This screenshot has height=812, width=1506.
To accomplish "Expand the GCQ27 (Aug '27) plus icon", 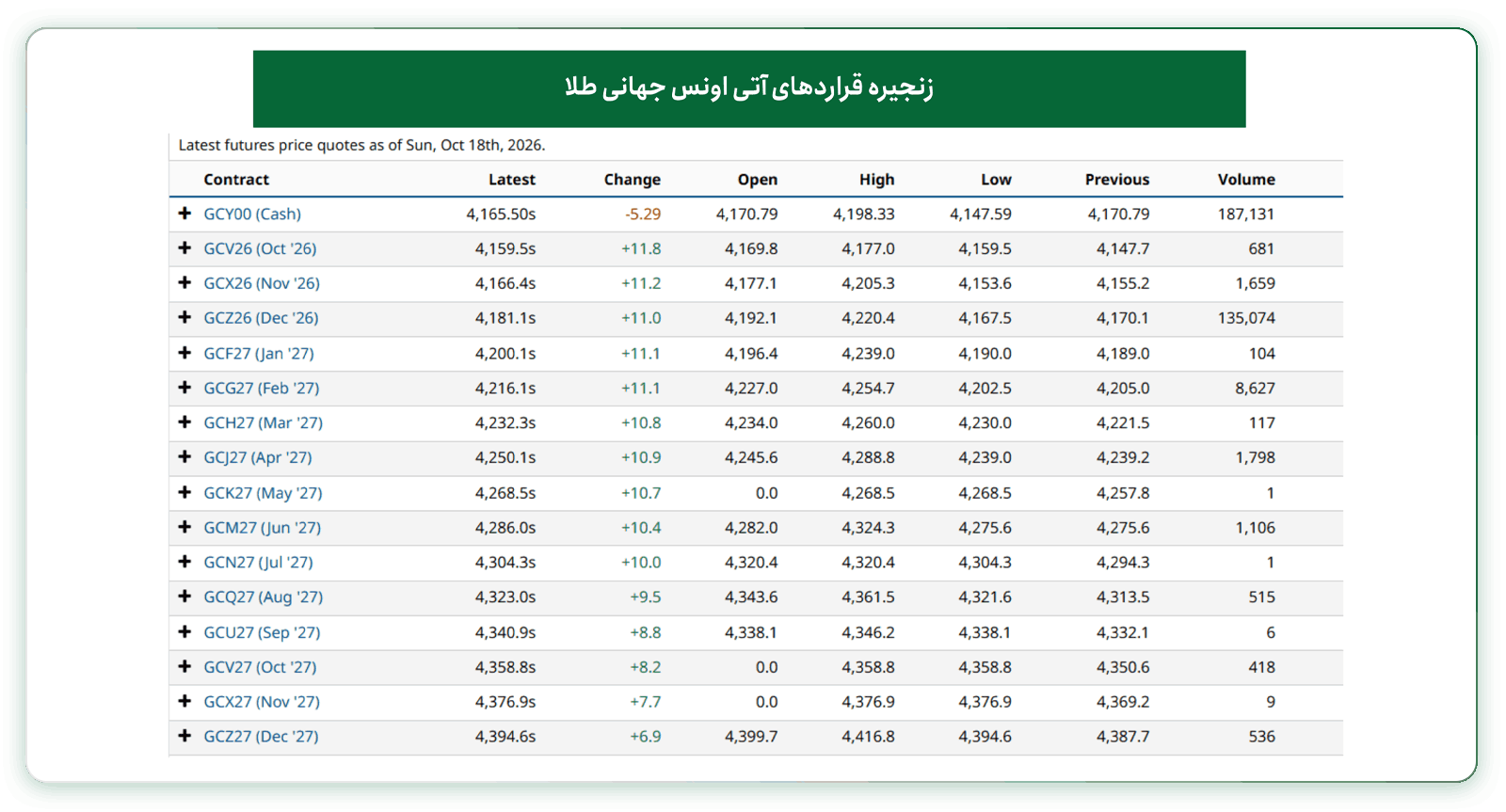I will point(184,597).
